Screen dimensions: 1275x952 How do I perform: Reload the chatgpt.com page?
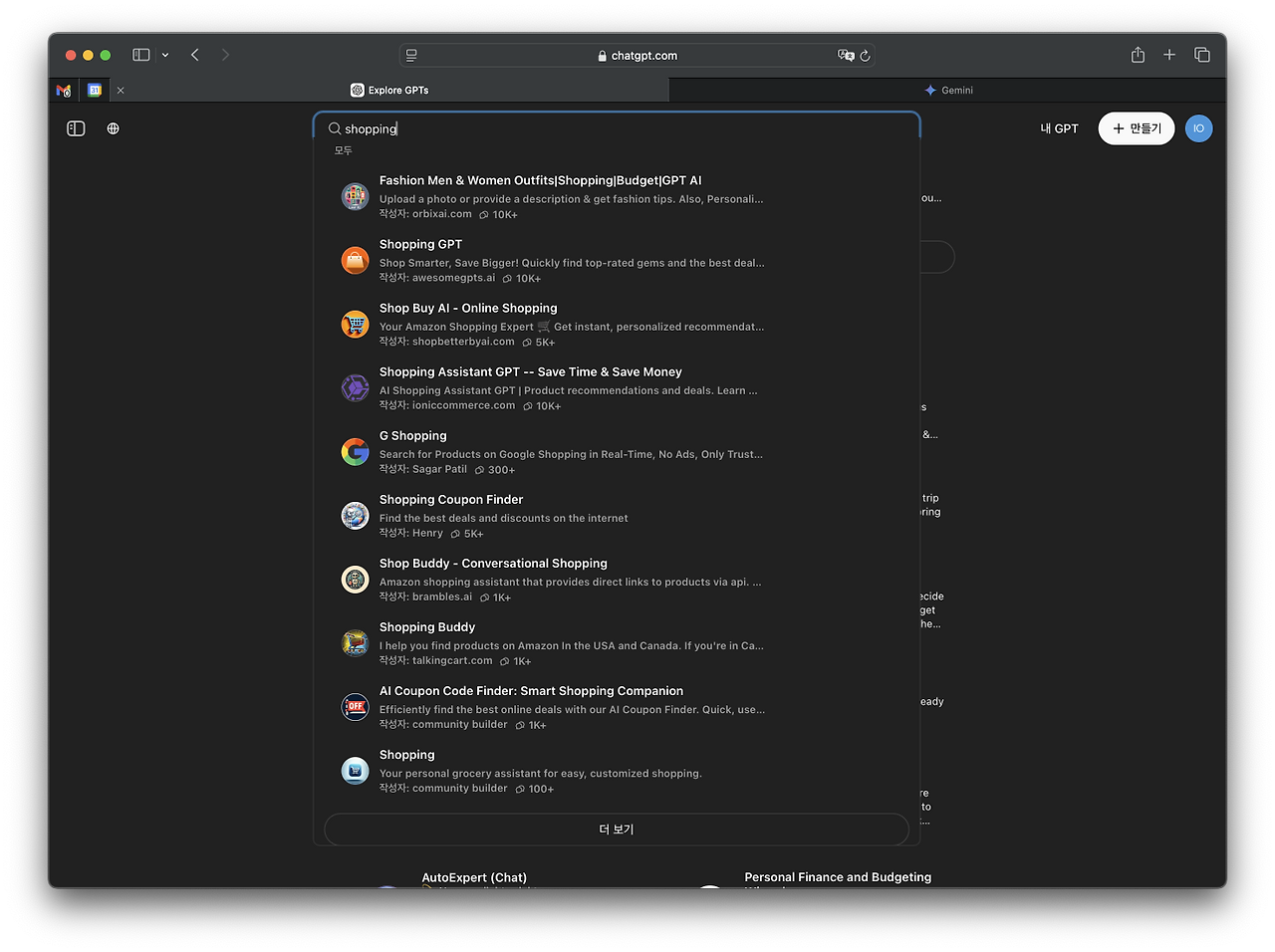[865, 56]
